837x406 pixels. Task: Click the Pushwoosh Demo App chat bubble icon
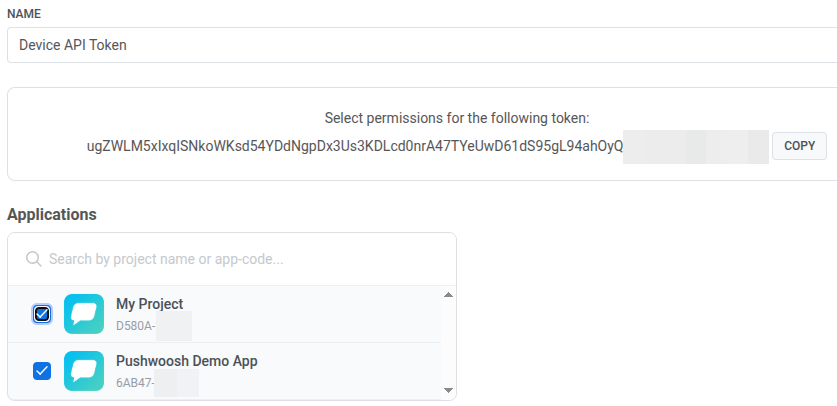84,371
